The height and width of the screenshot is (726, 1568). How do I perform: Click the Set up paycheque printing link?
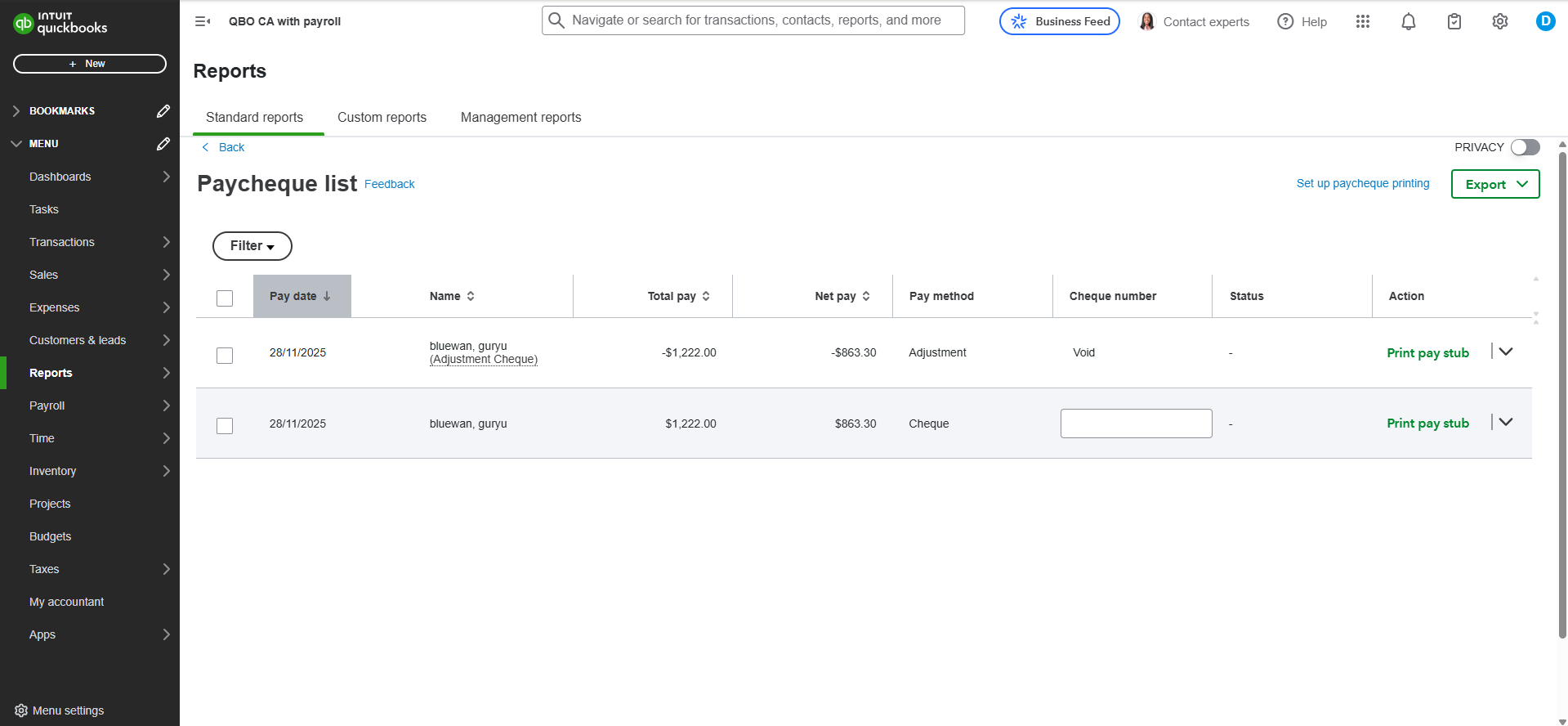coord(1362,184)
